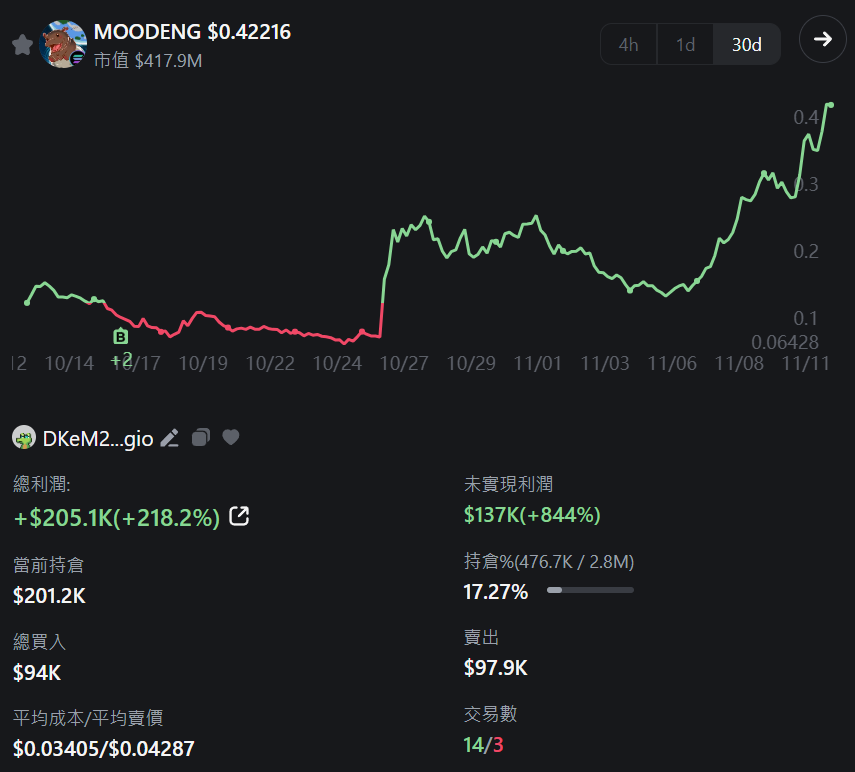Click the right arrow button
The image size is (855, 772).
tap(822, 39)
